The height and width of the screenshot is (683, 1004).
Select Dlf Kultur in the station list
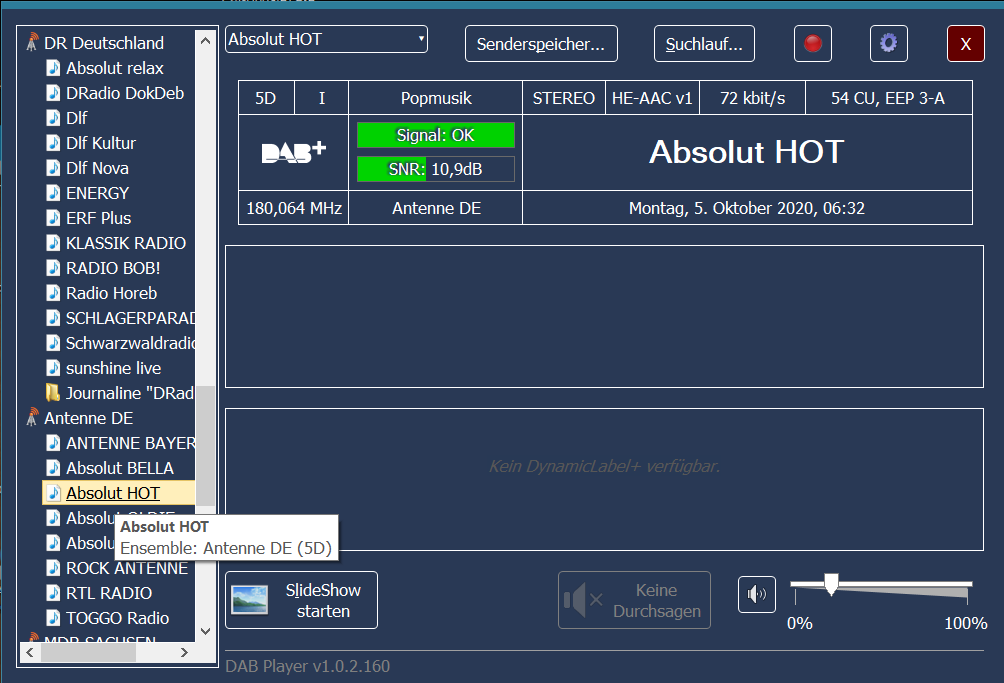point(100,143)
